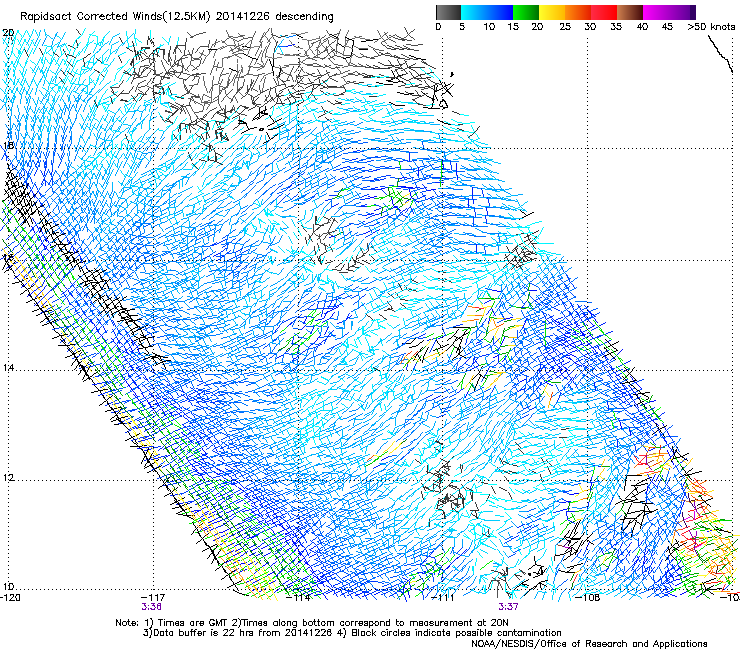Click the purple 45-50 knots legend swatch
Viewport: 740px width, 650px height.
(x=682, y=12)
